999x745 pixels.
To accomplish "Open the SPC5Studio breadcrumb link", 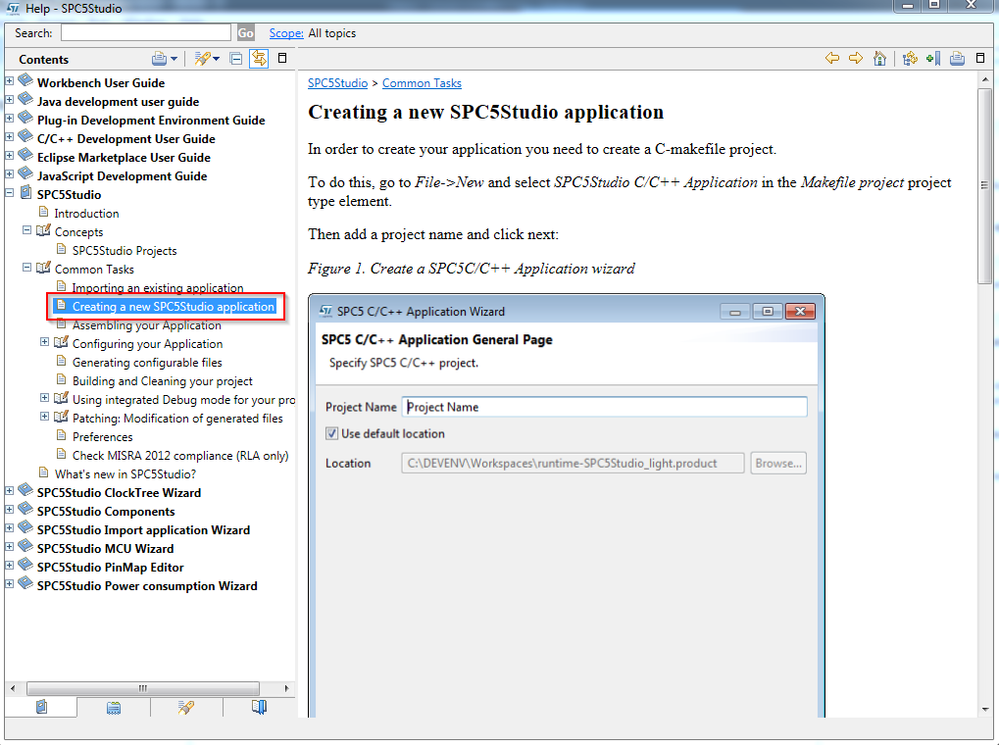I will [338, 83].
